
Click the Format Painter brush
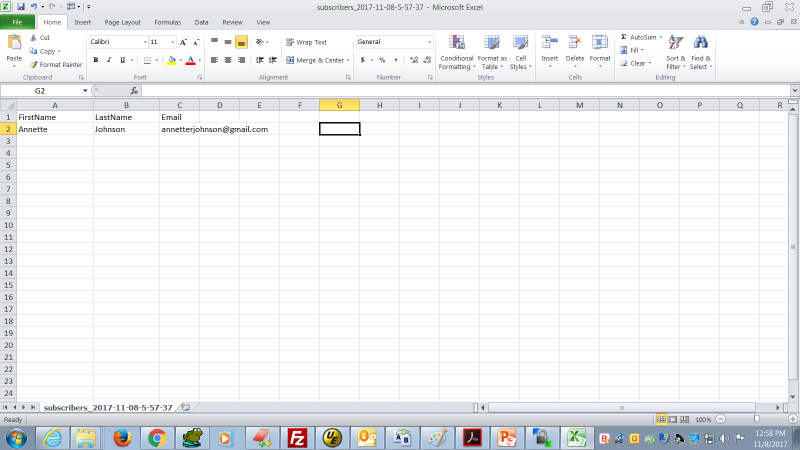[x=34, y=65]
